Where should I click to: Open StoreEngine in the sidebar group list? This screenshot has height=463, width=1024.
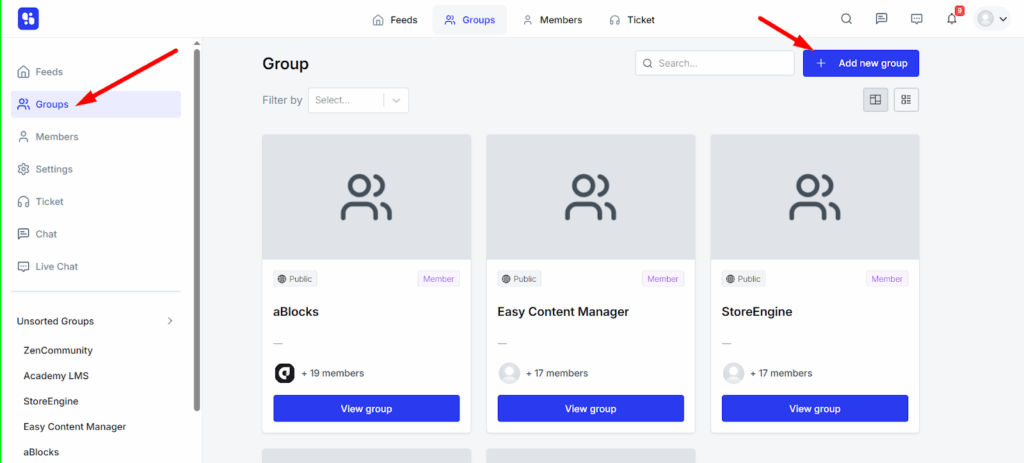pyautogui.click(x=51, y=401)
